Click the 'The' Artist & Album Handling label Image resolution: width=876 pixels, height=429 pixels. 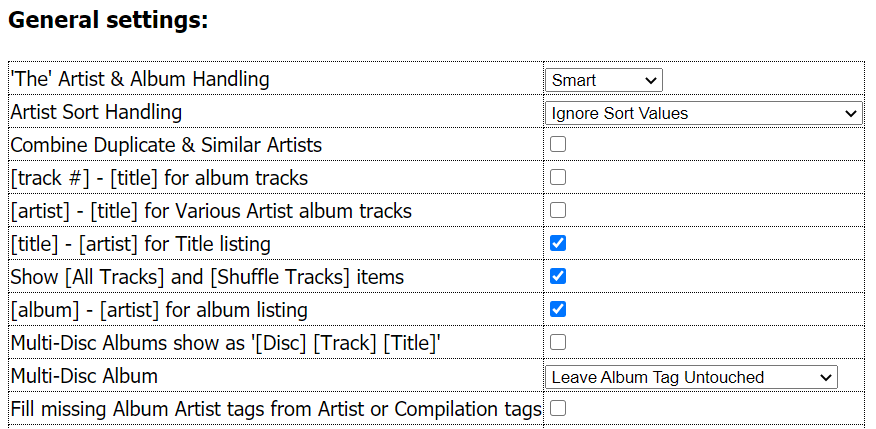tap(140, 79)
